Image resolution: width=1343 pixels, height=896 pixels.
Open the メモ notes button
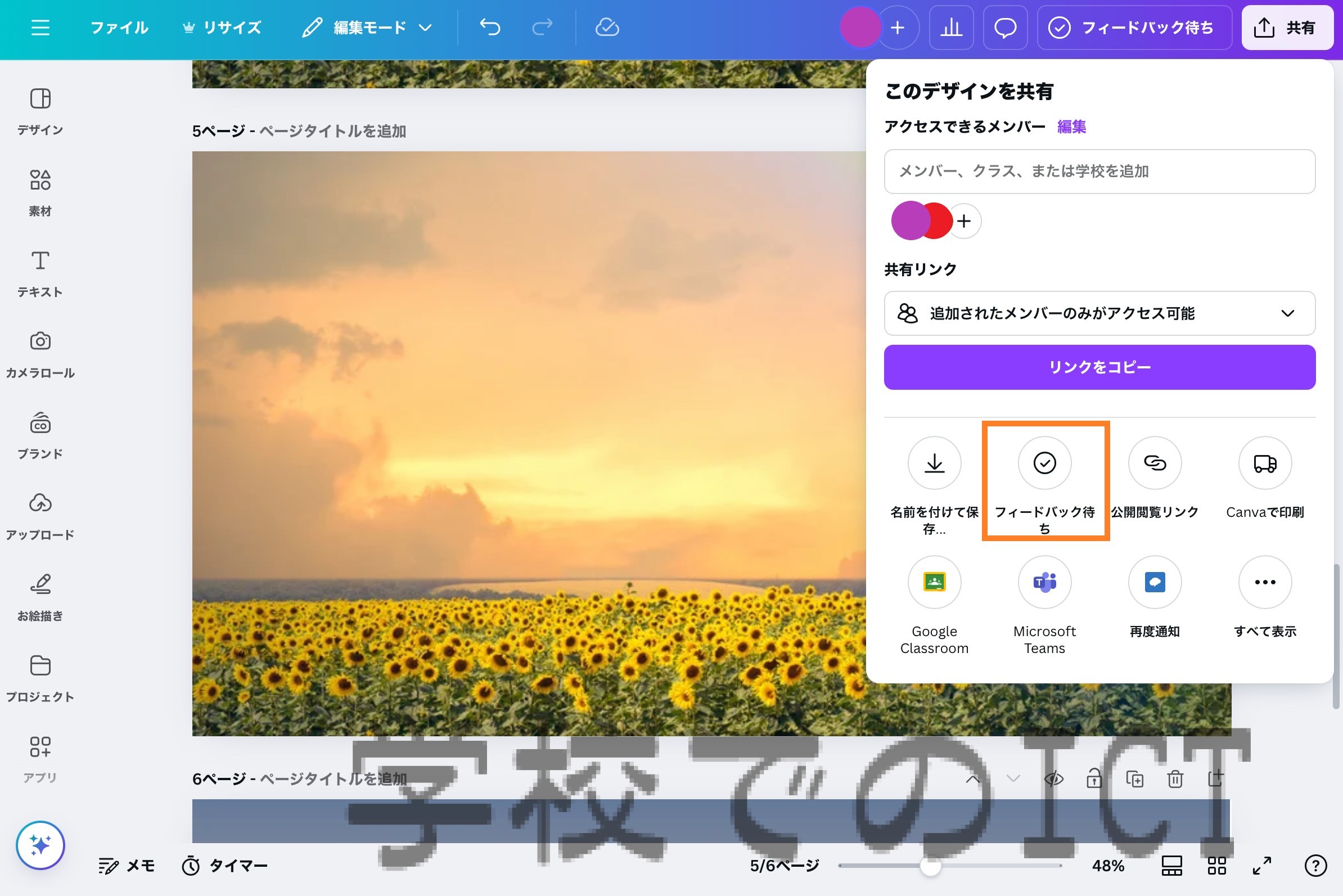(126, 866)
